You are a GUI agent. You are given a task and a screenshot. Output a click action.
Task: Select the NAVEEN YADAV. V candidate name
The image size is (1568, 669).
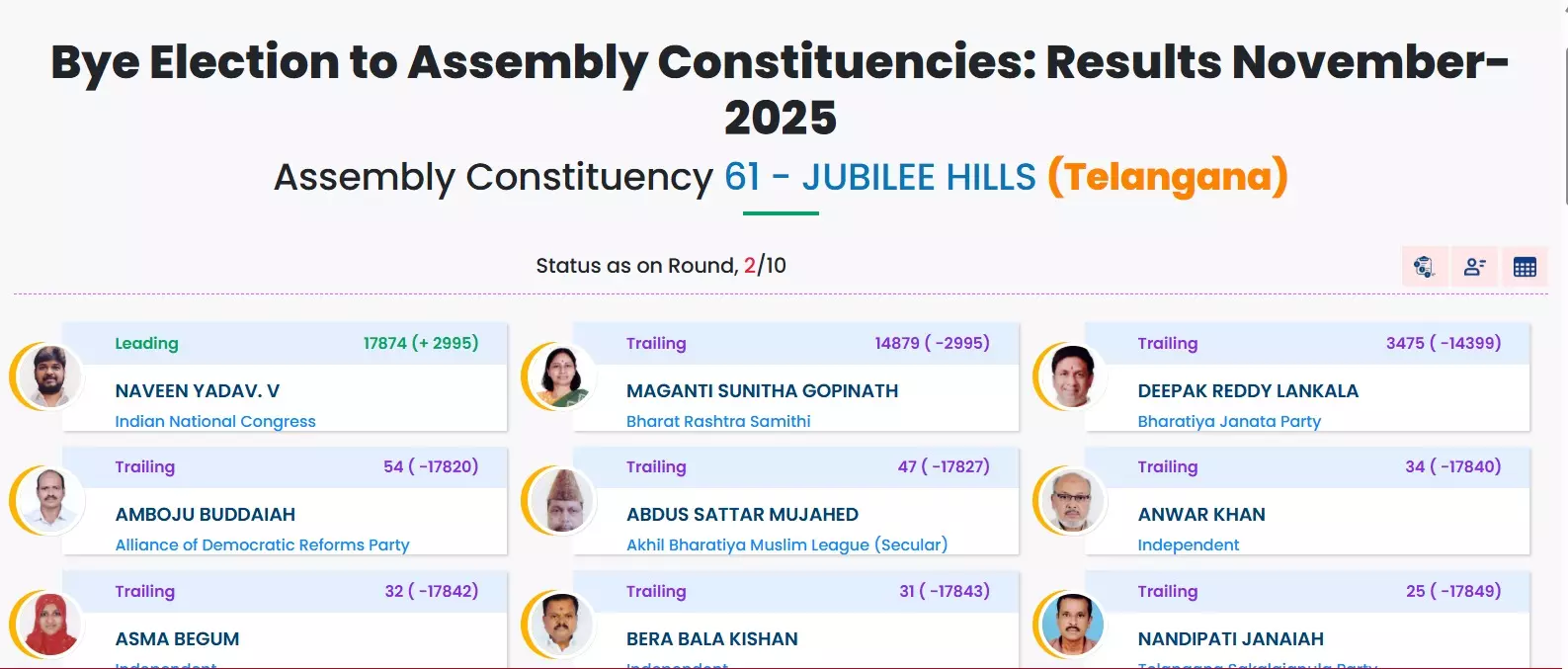(198, 391)
